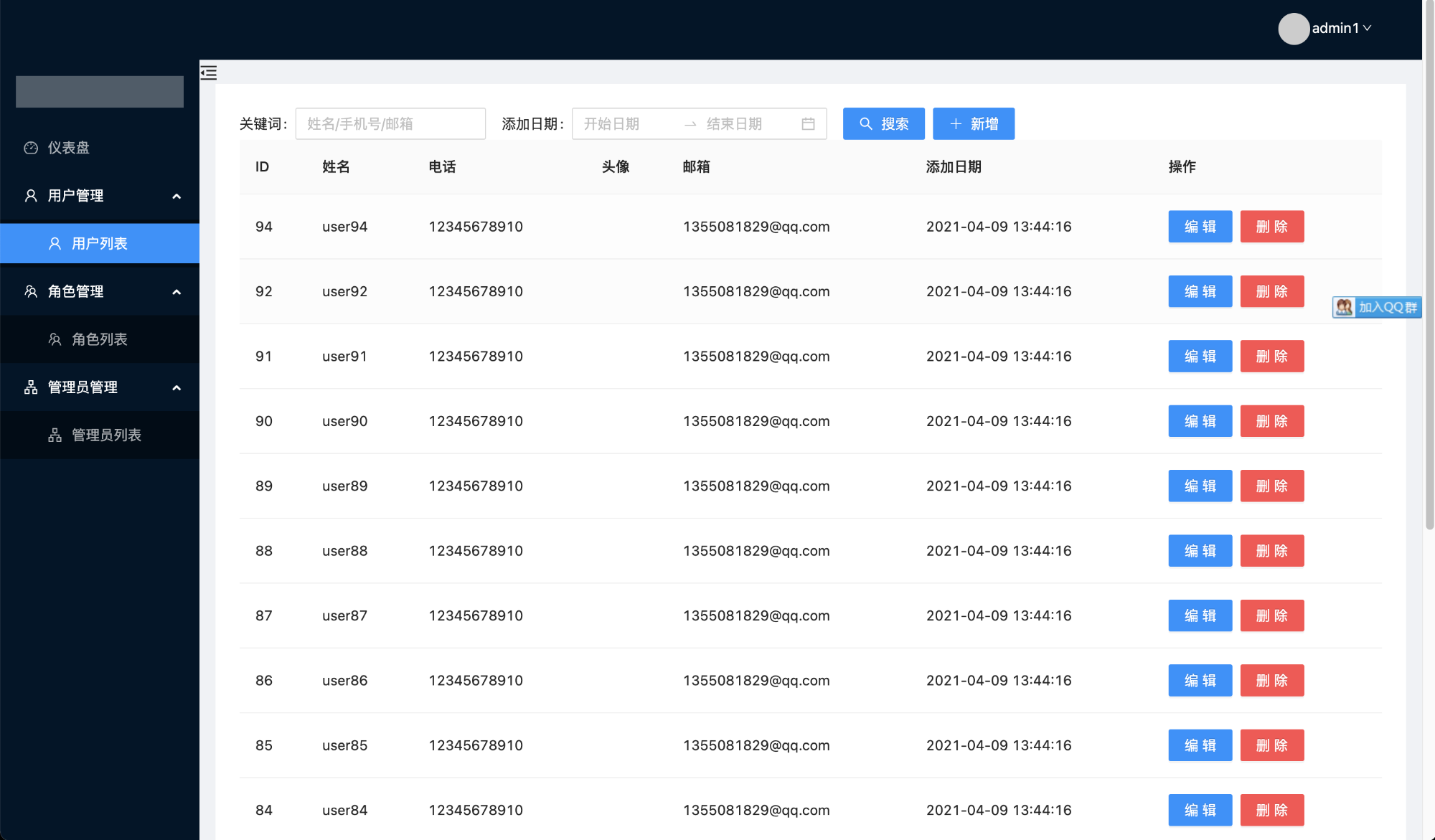Select the 用户列表 menu item
This screenshot has width=1435, height=840.
click(x=100, y=244)
